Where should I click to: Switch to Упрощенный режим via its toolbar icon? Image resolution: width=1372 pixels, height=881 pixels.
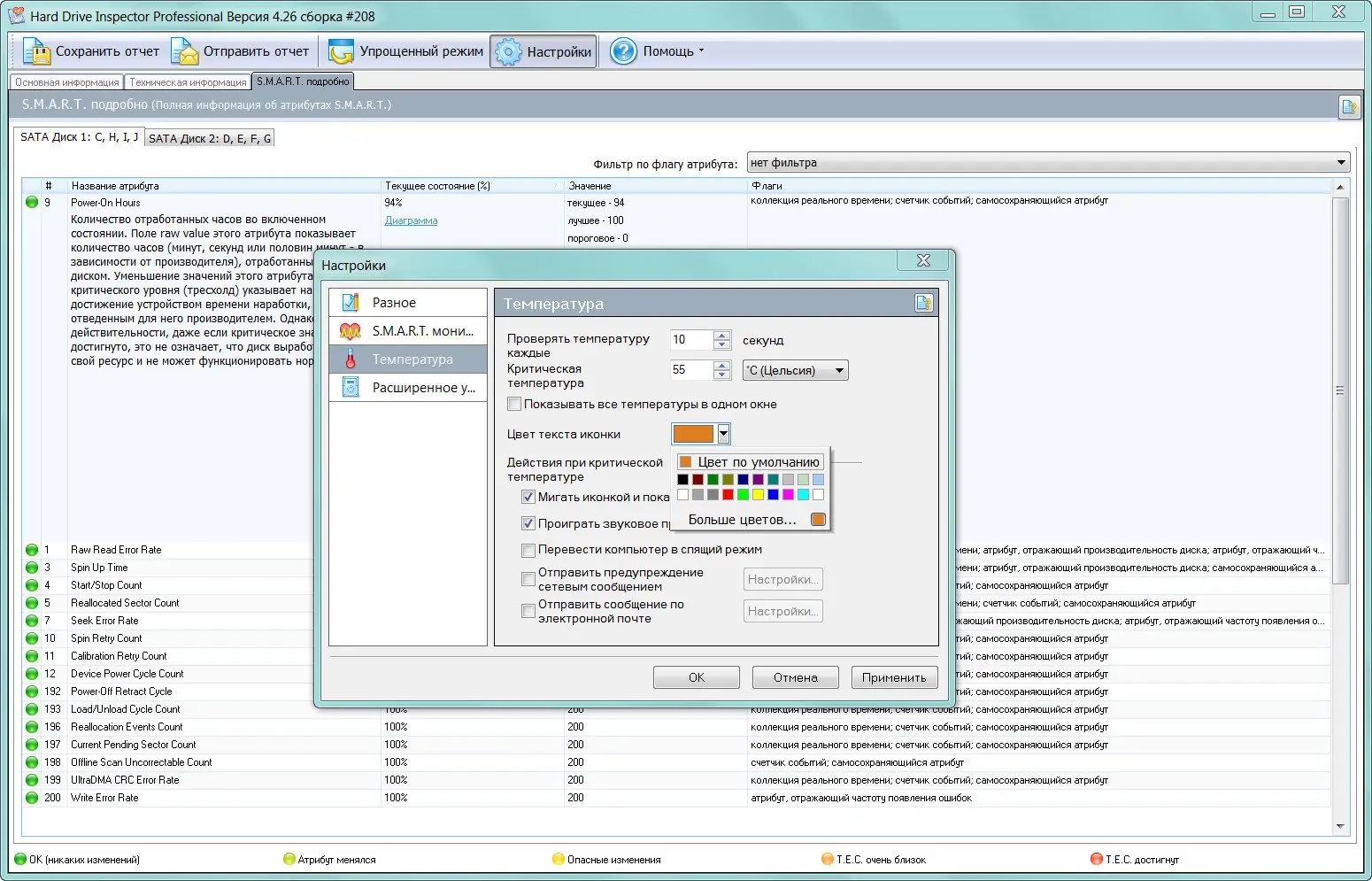click(x=341, y=51)
